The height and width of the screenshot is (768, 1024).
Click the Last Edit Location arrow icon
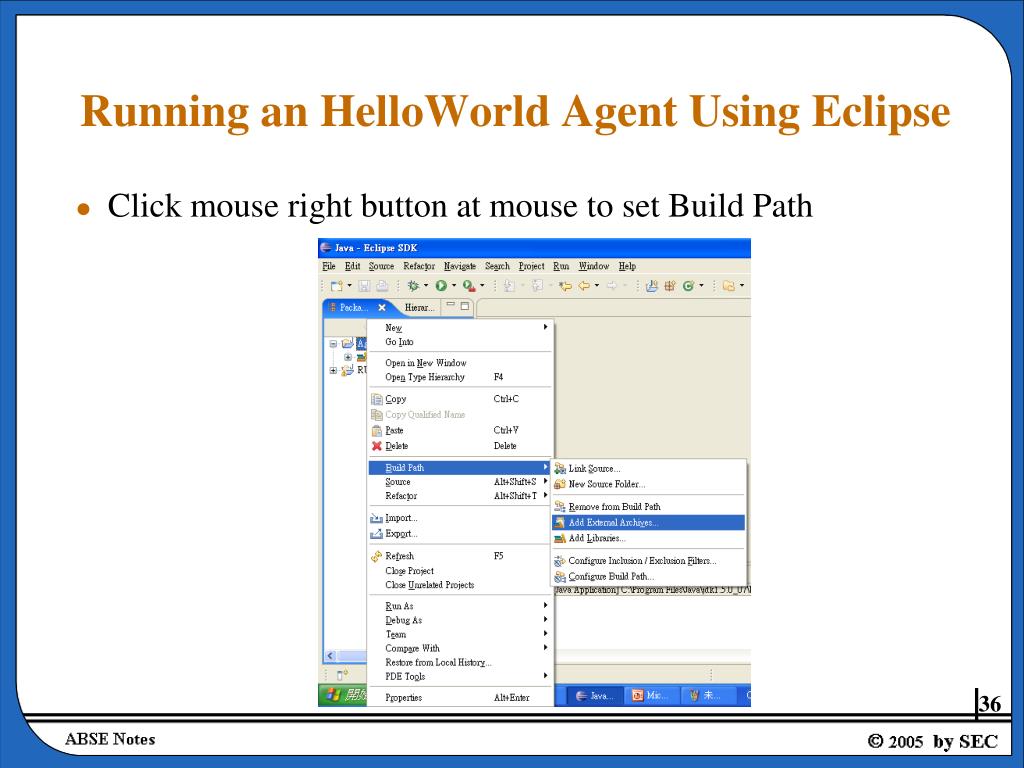click(x=566, y=285)
